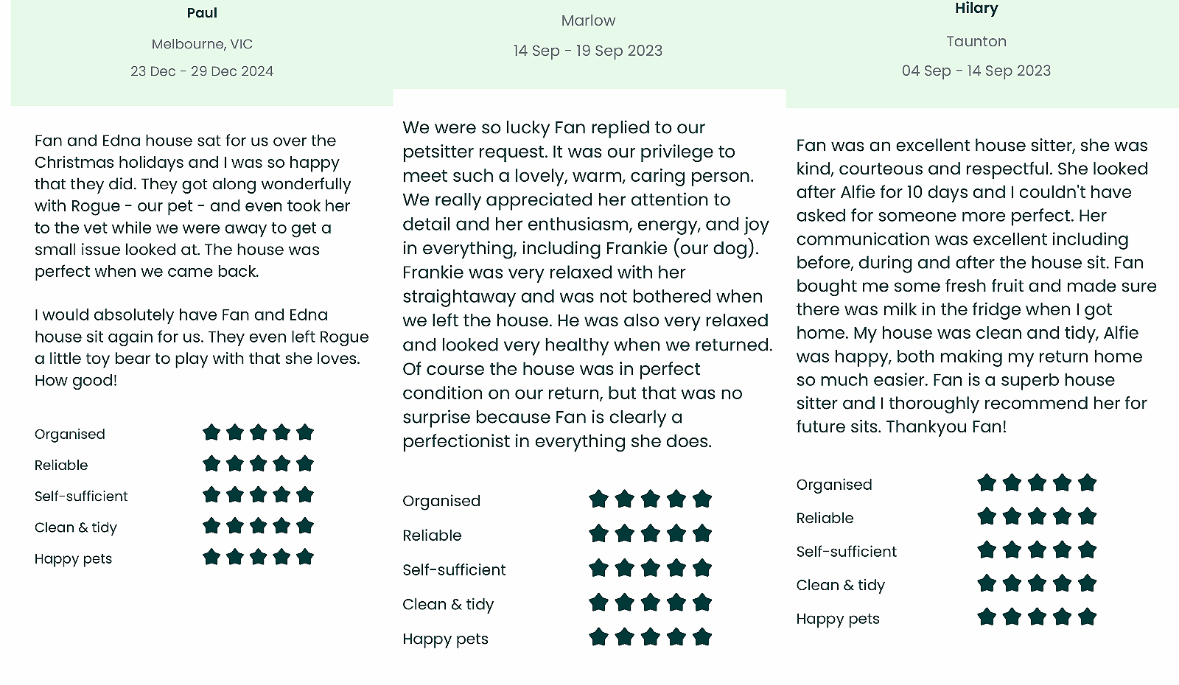Click Hilary's Organised star rating
Screen dimensions: 1179x685
[1036, 483]
